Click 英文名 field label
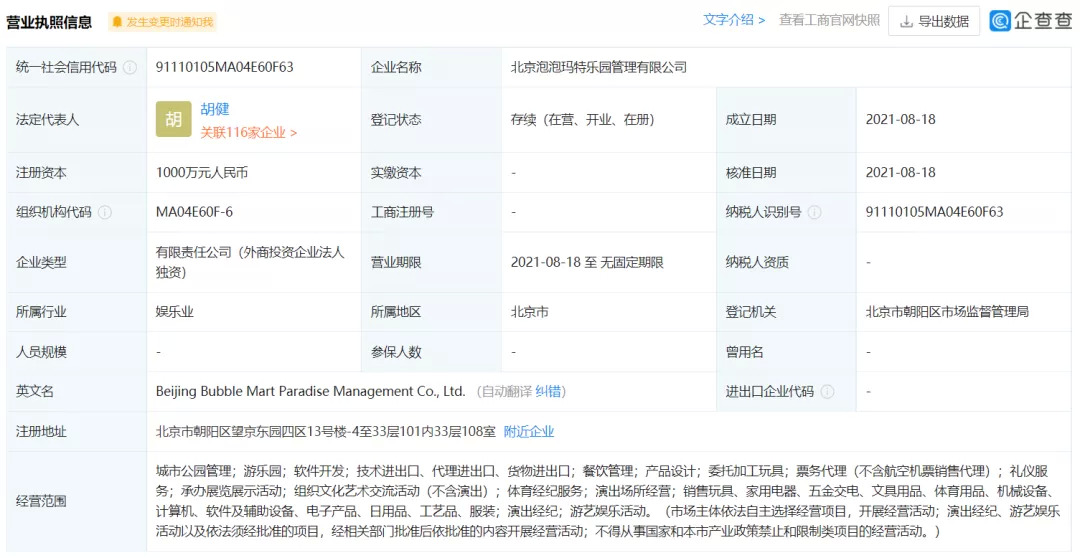 (35, 391)
